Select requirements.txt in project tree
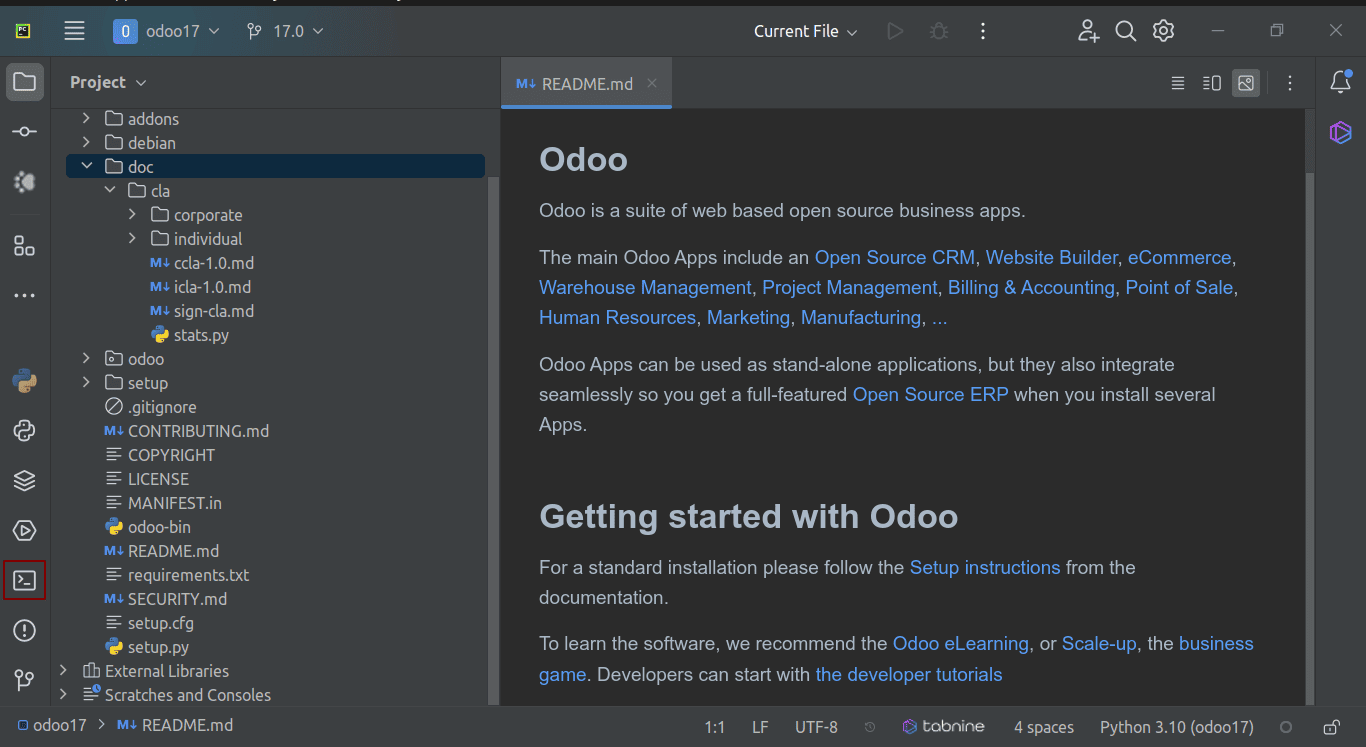Screen dimensions: 1366x747 (x=176, y=574)
